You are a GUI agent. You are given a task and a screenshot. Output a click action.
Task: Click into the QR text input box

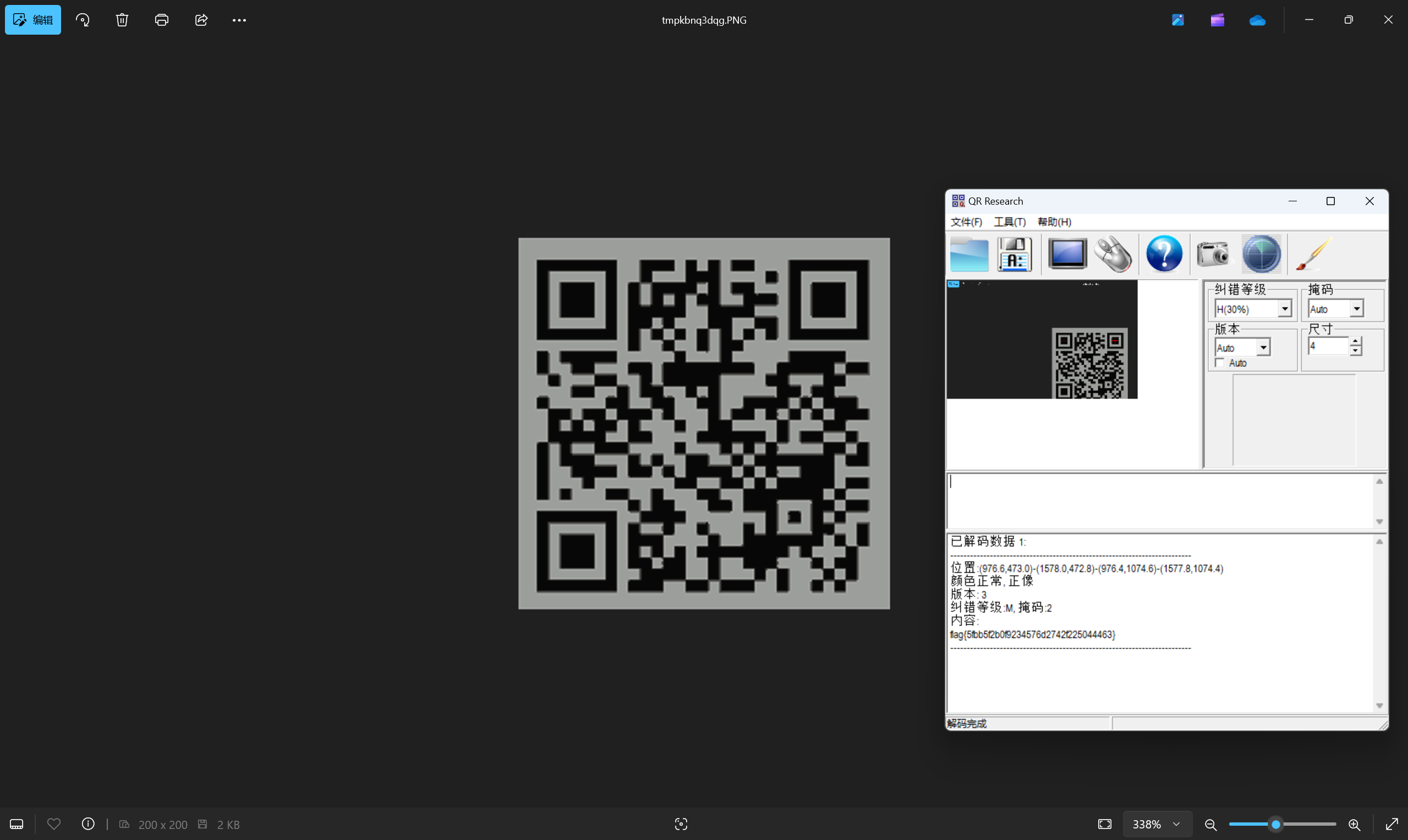[x=1160, y=501]
